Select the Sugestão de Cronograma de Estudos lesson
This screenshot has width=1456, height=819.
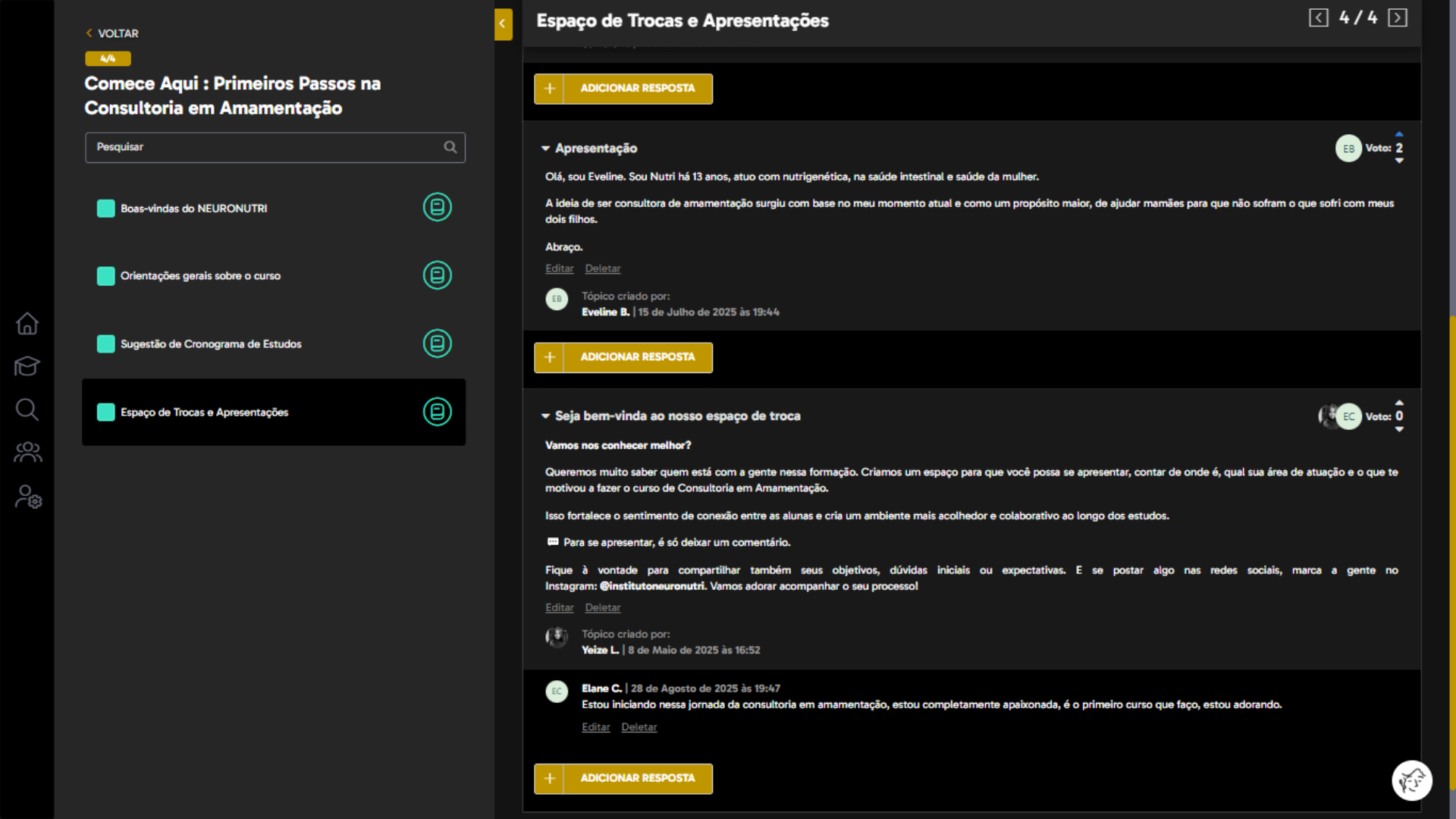click(x=211, y=344)
